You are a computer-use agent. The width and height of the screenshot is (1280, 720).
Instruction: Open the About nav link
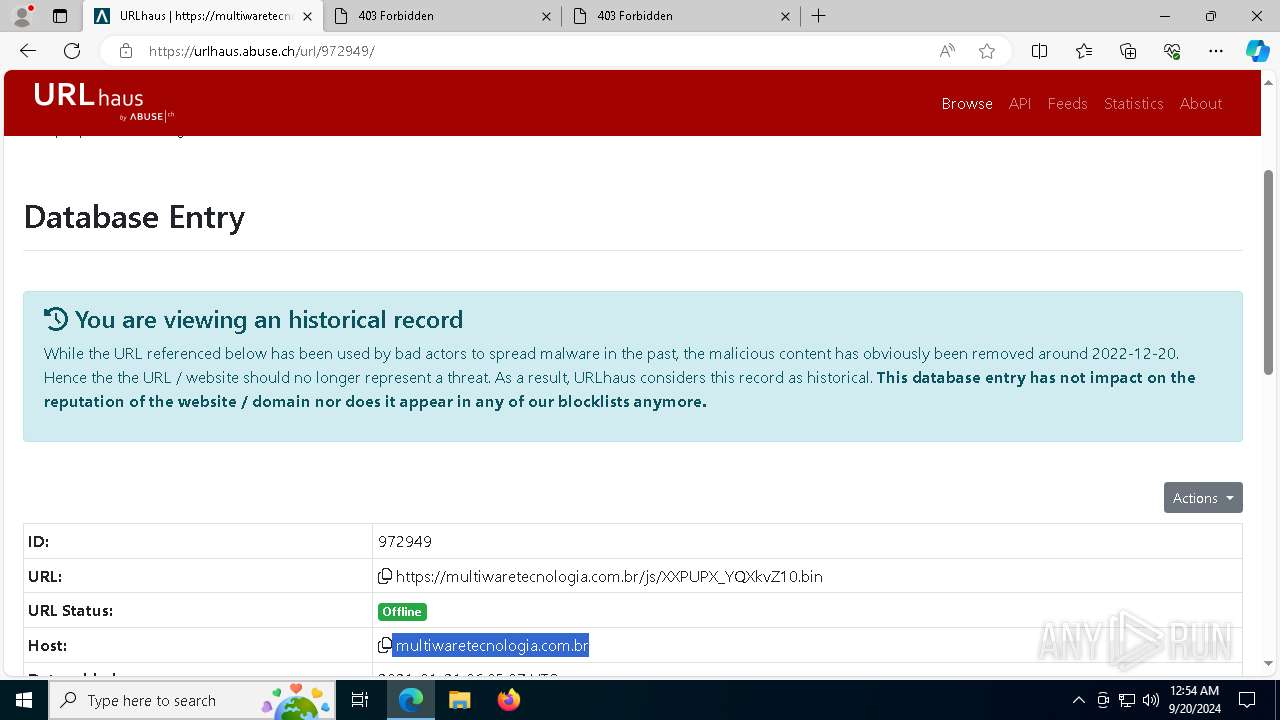[x=1201, y=104]
